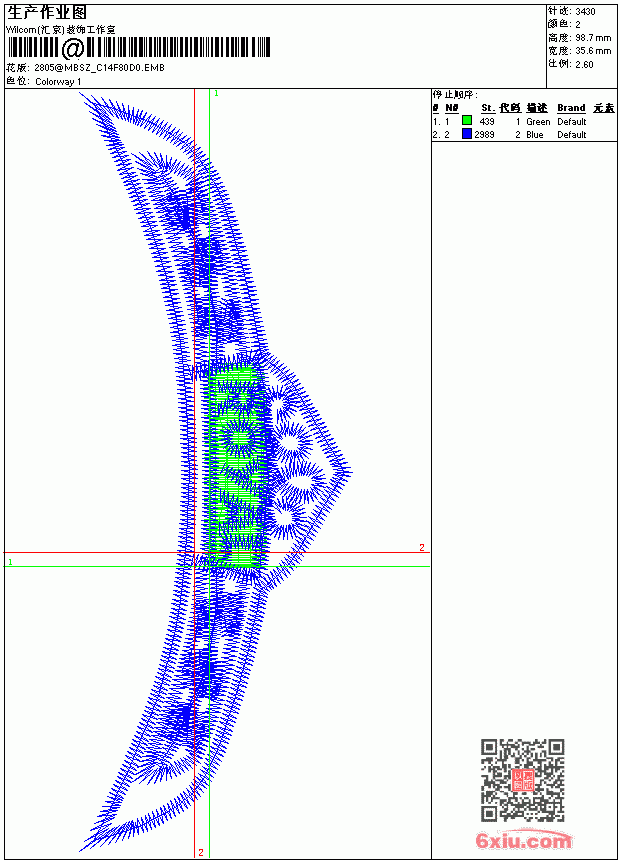Click the red marker 2 at bottom axis
The width and height of the screenshot is (620, 860).
[201, 852]
